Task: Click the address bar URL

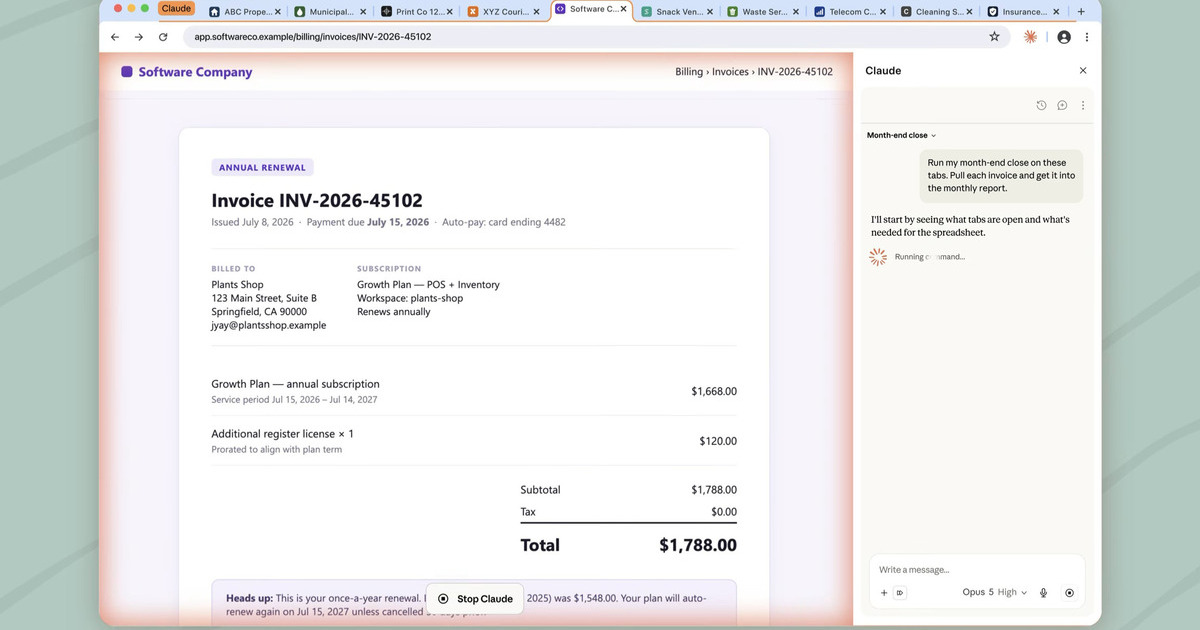Action: click(312, 37)
